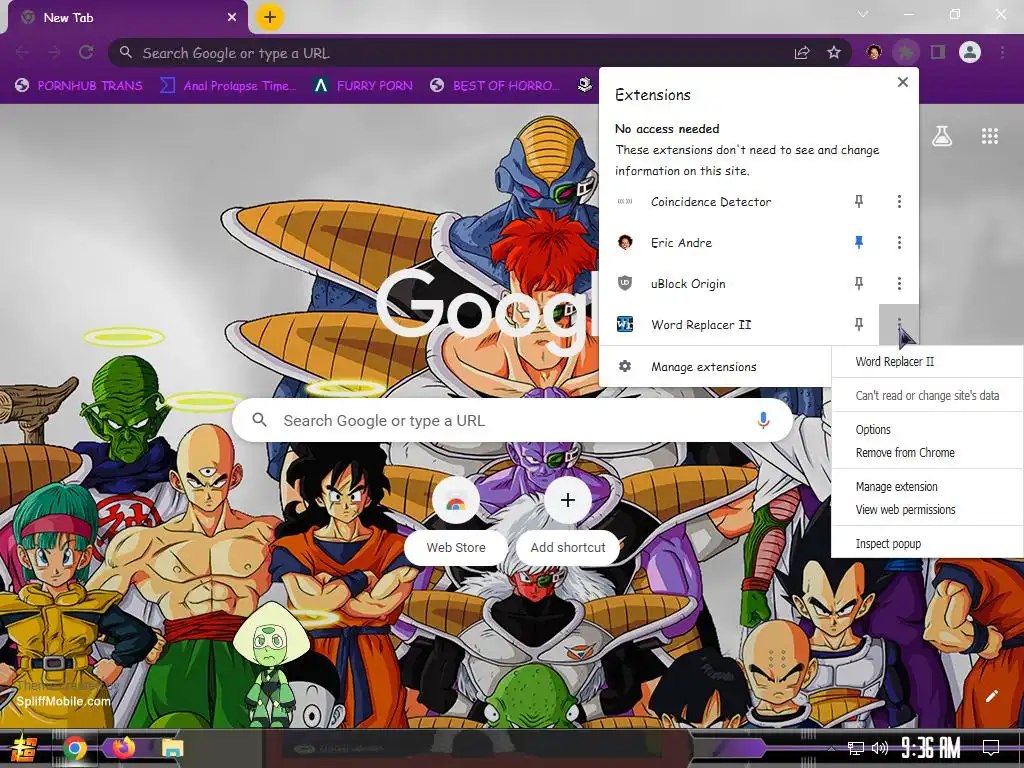Open the BEST OF HORRO... bookmark

coord(496,86)
